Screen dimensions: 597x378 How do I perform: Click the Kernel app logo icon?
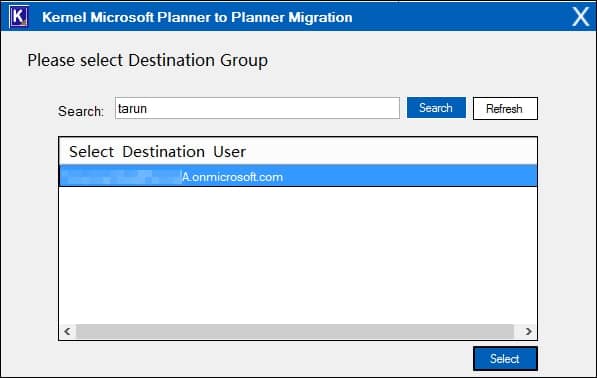(x=19, y=16)
